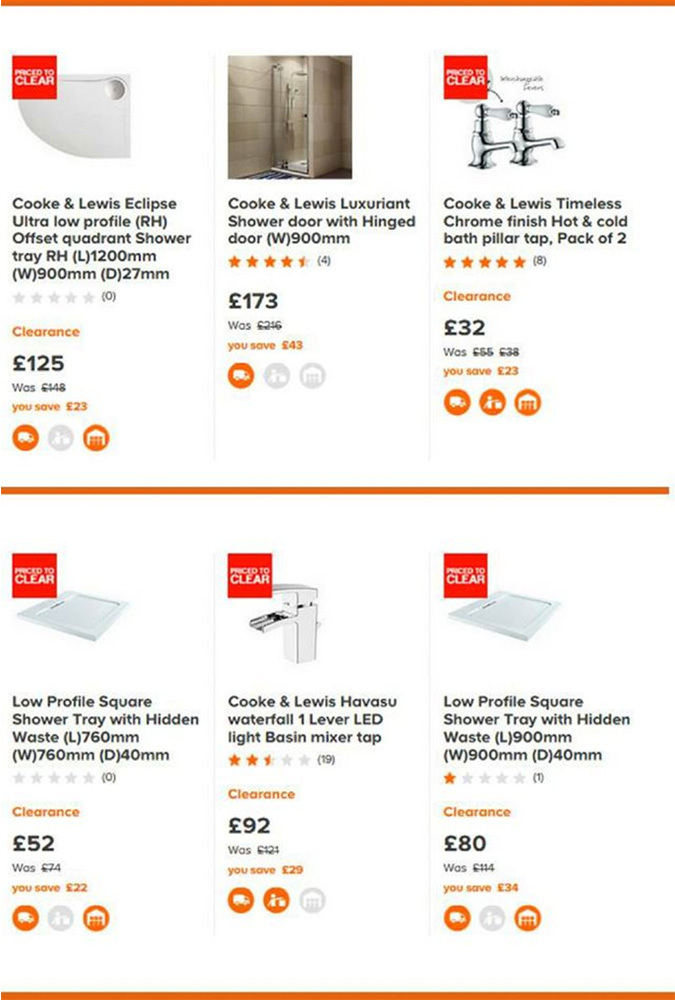The height and width of the screenshot is (1000, 675).
Task: Click home delivery truck icon under Eclipse shower tray
Action: [x=26, y=438]
